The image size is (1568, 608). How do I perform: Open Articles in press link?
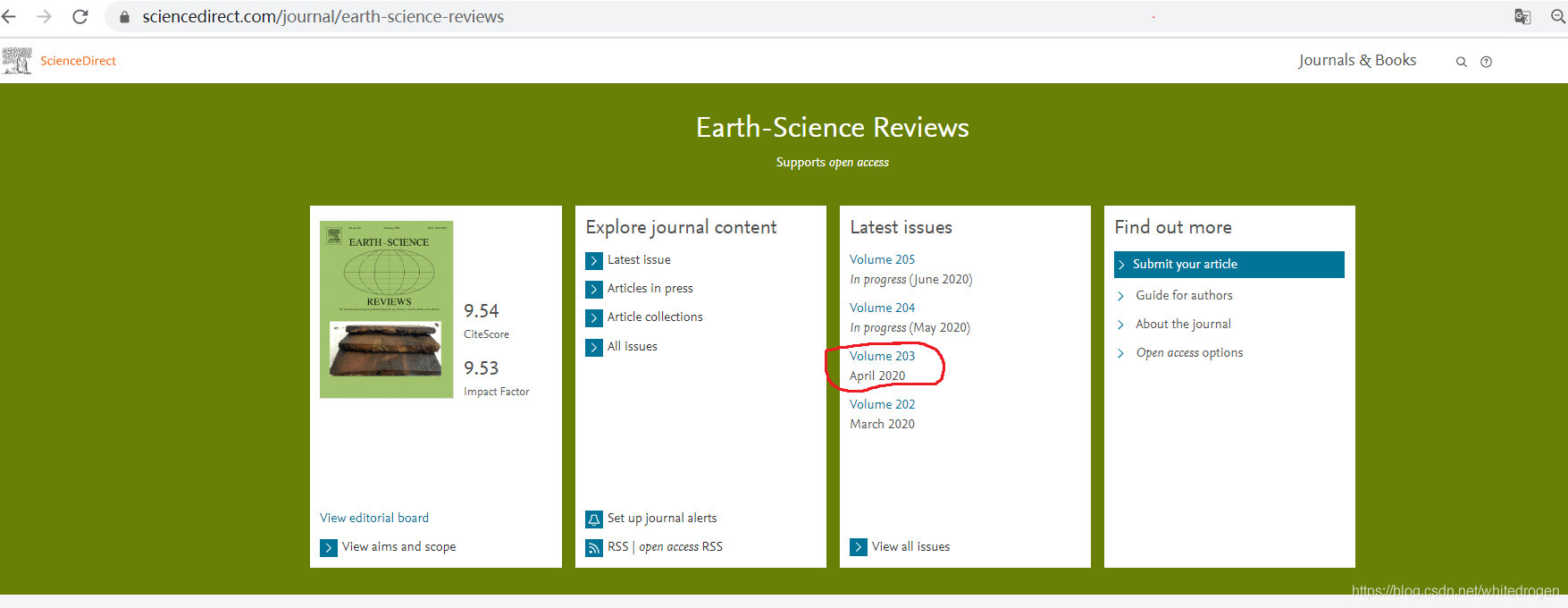tap(650, 288)
